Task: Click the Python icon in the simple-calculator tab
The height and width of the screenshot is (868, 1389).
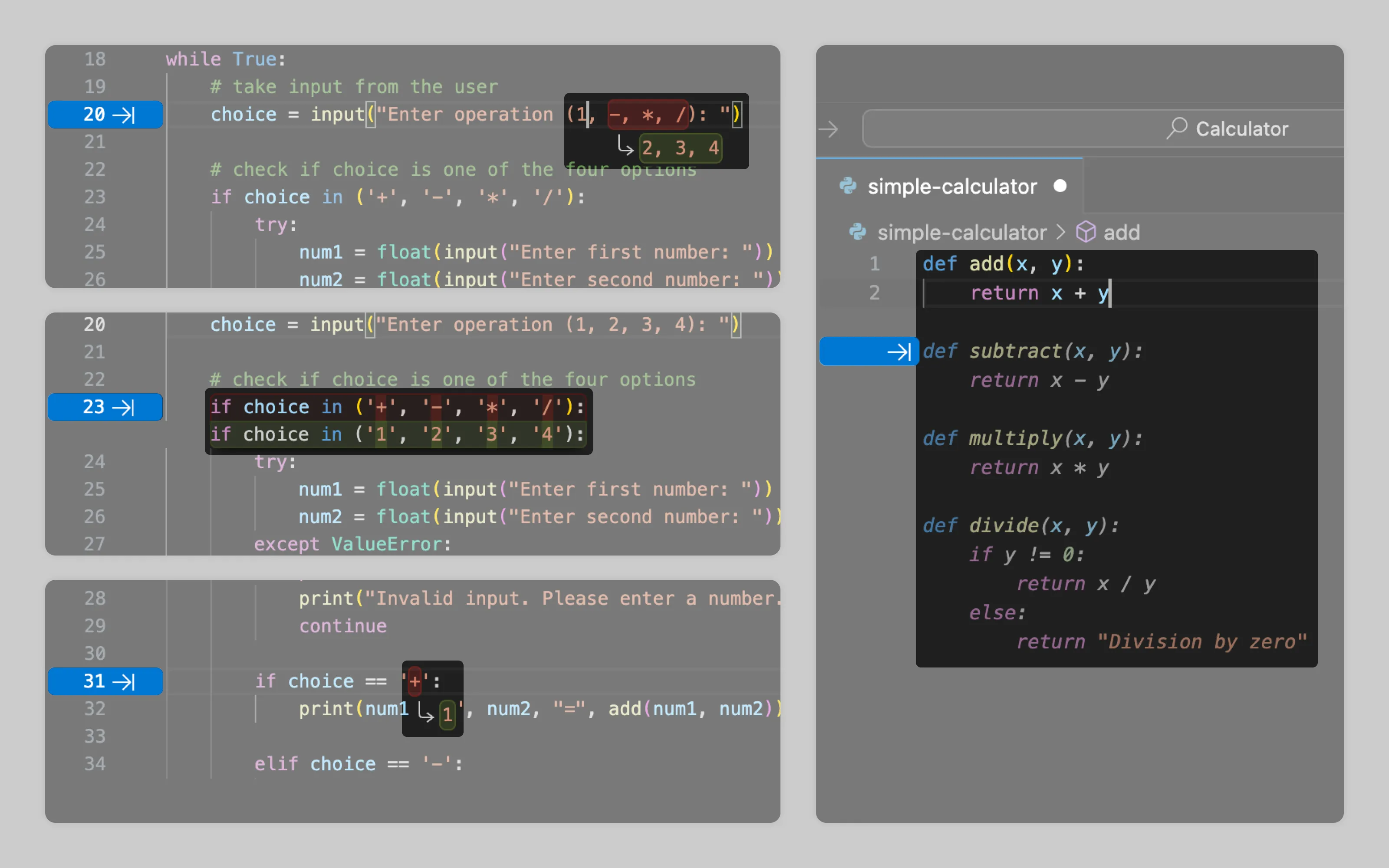Action: tap(848, 186)
